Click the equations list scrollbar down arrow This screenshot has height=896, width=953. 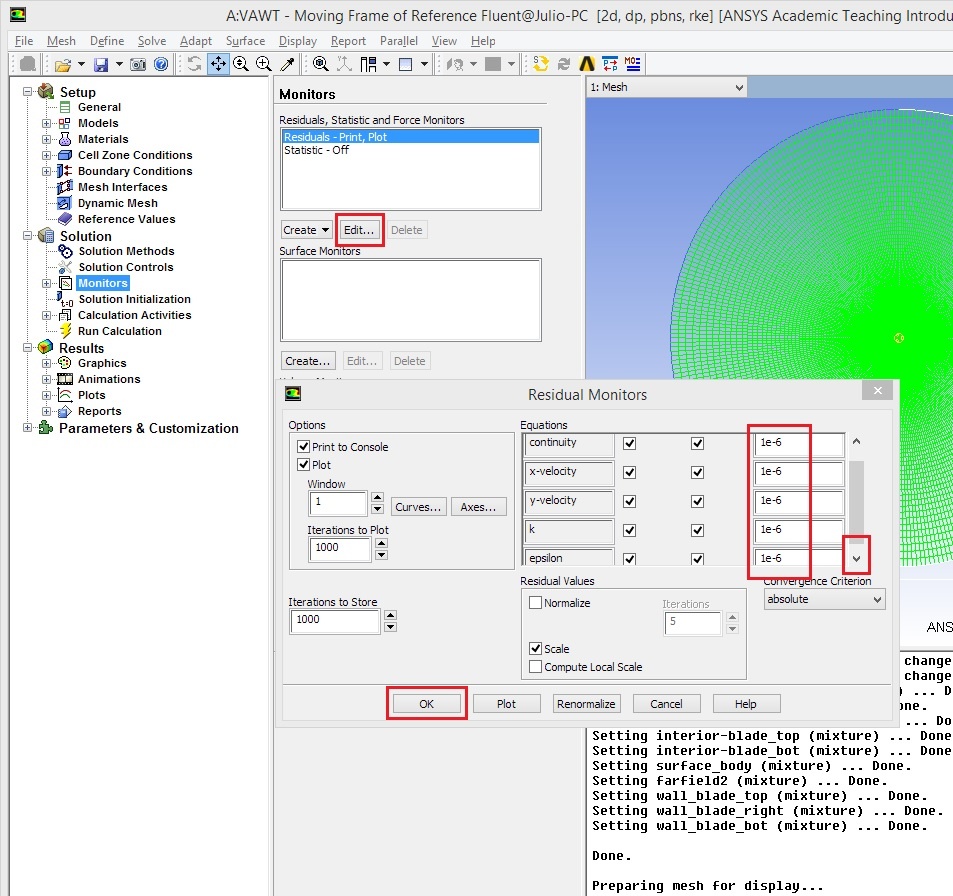(856, 559)
